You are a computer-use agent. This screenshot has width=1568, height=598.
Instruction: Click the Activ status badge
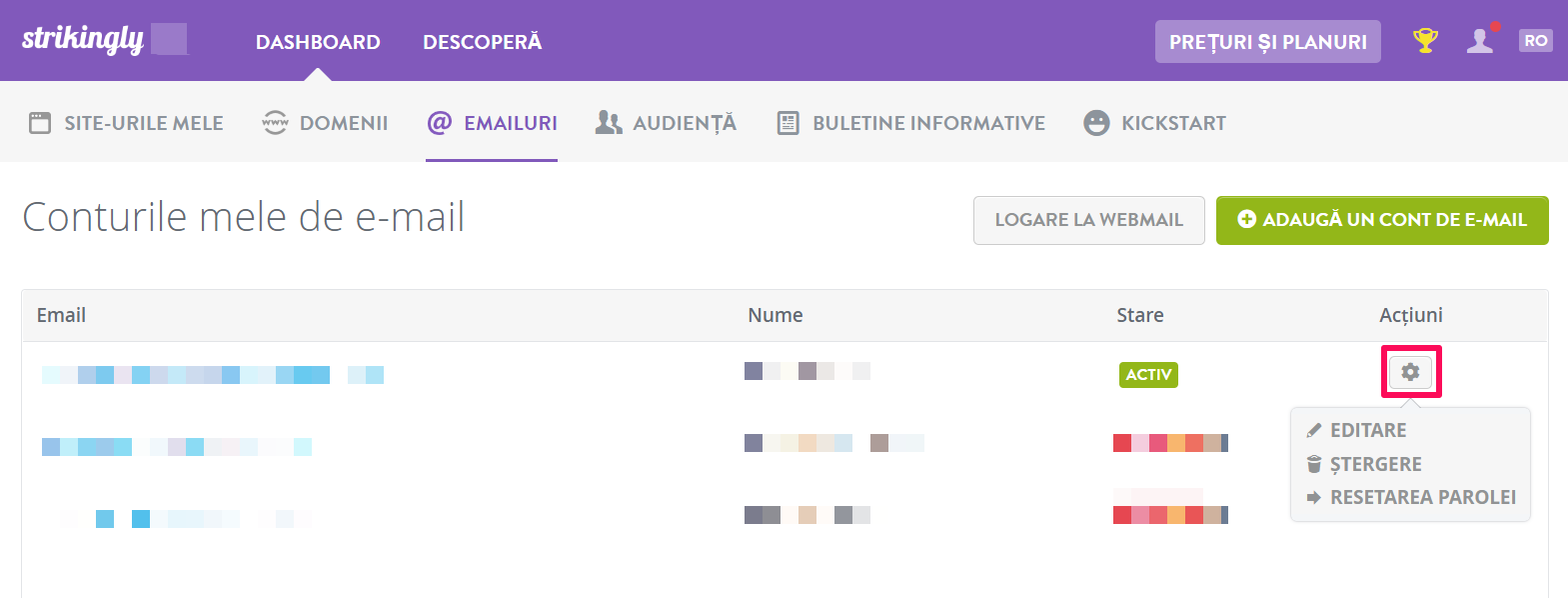(1148, 375)
